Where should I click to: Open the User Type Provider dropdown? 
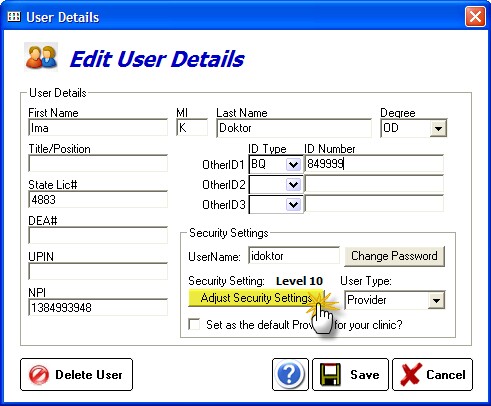tap(436, 300)
